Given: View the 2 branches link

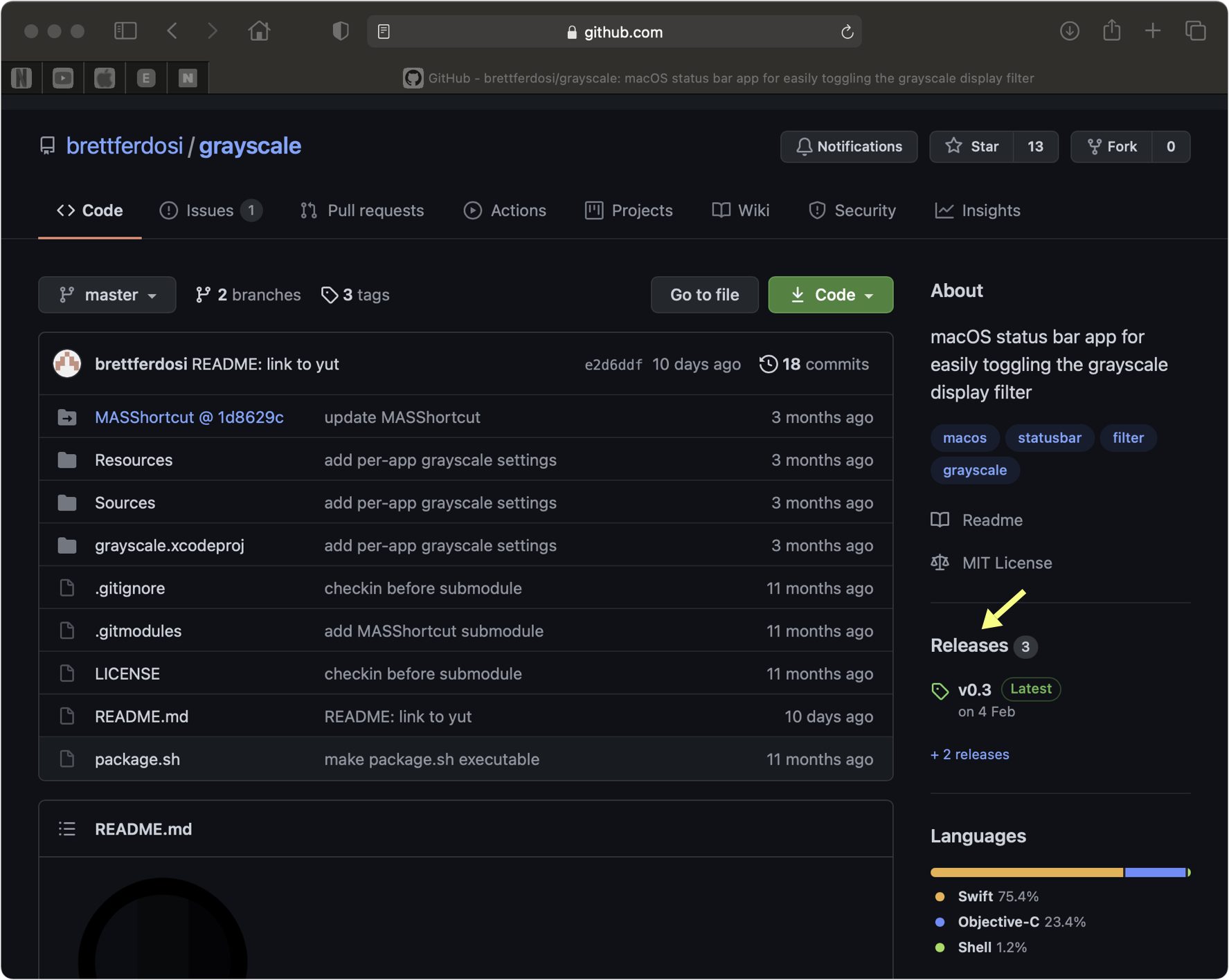Looking at the screenshot, I should tap(248, 295).
